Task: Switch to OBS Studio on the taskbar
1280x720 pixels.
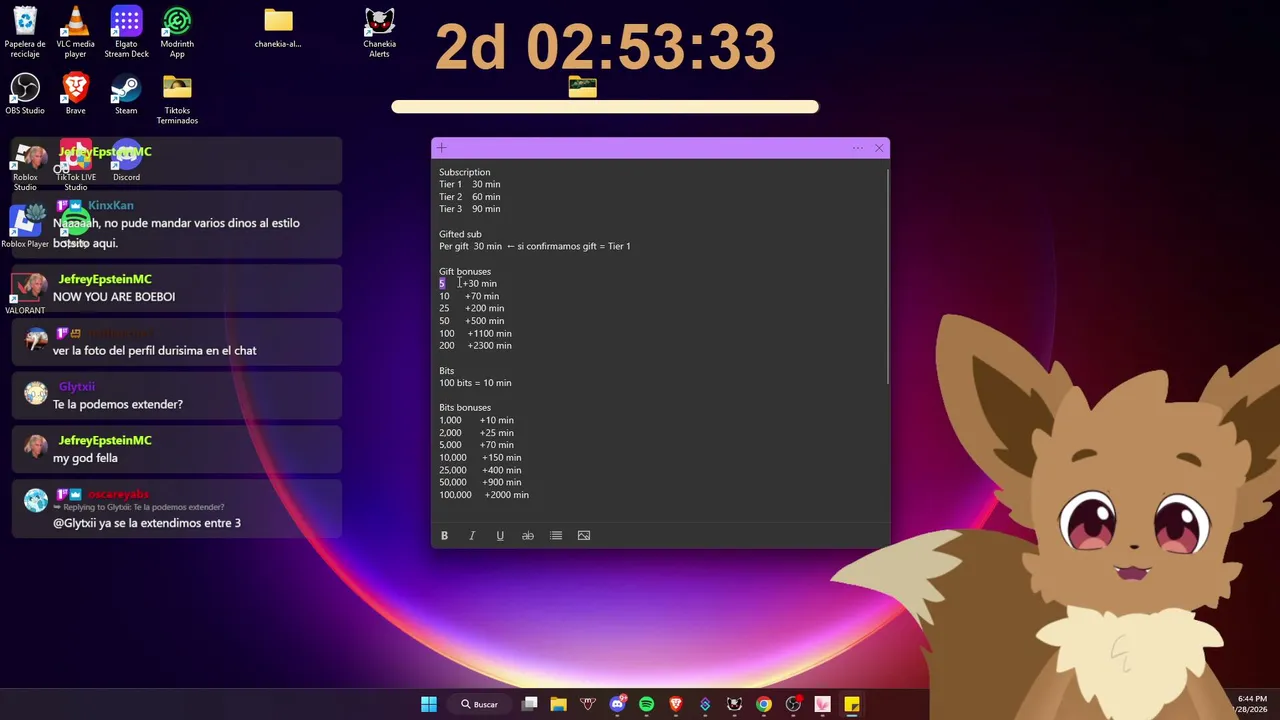Action: (793, 704)
